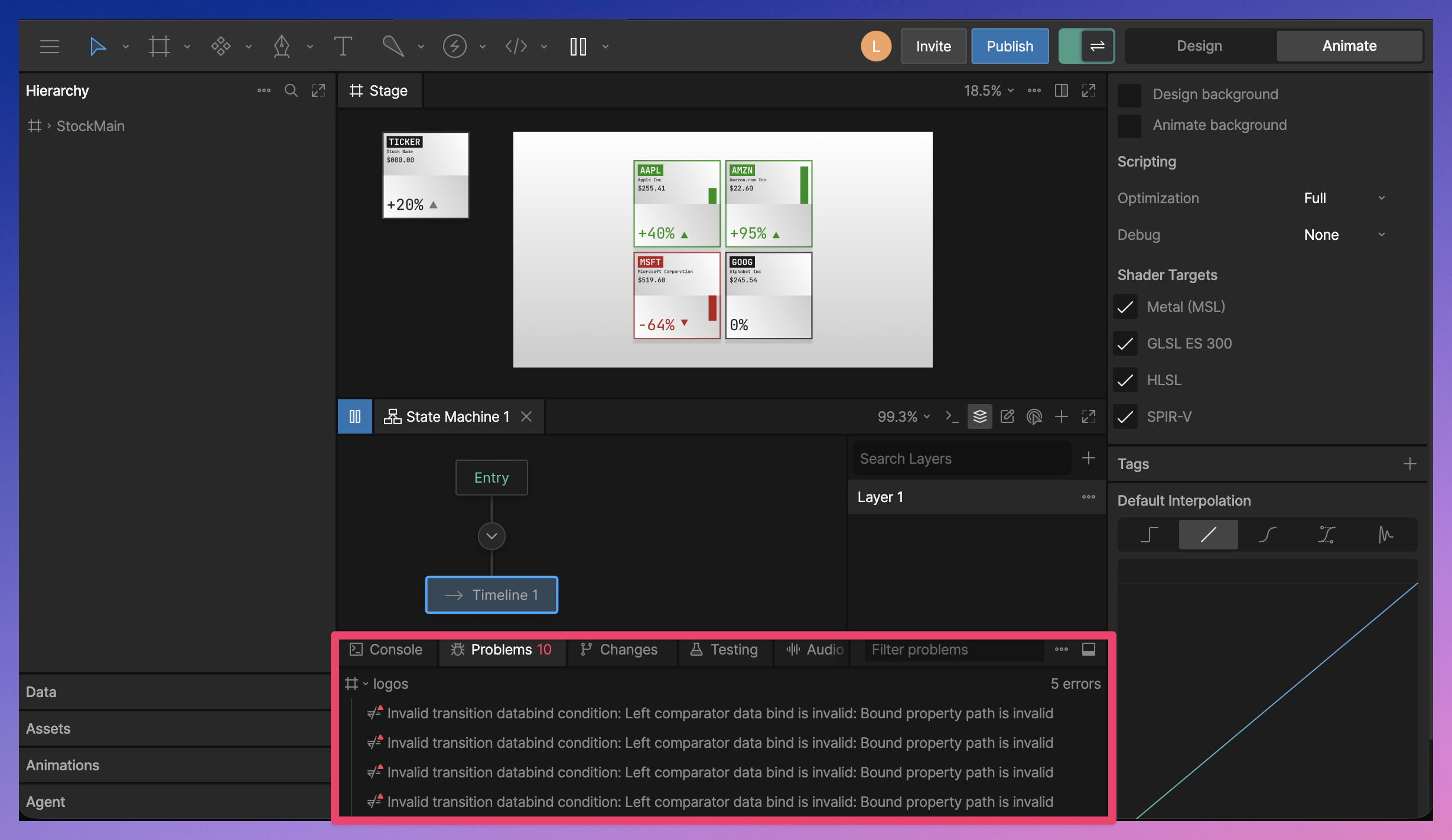Screen dimensions: 1452x840
Task: Add new item in state machine bar
Action: 1061,416
